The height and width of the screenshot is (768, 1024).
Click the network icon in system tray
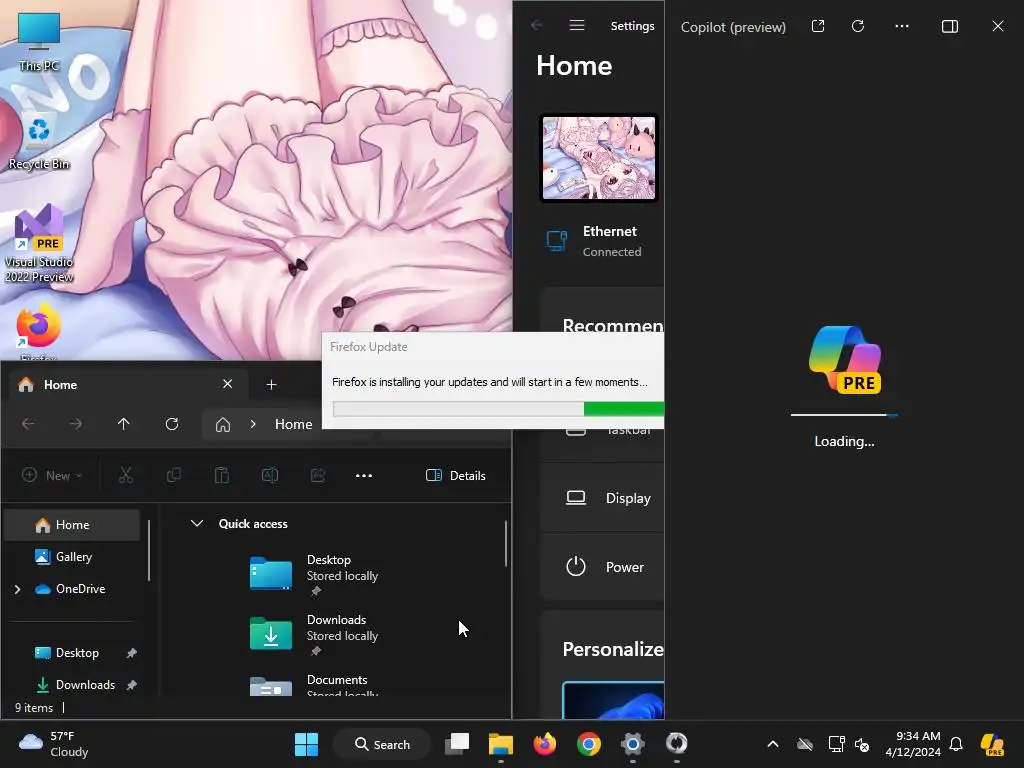pos(836,744)
